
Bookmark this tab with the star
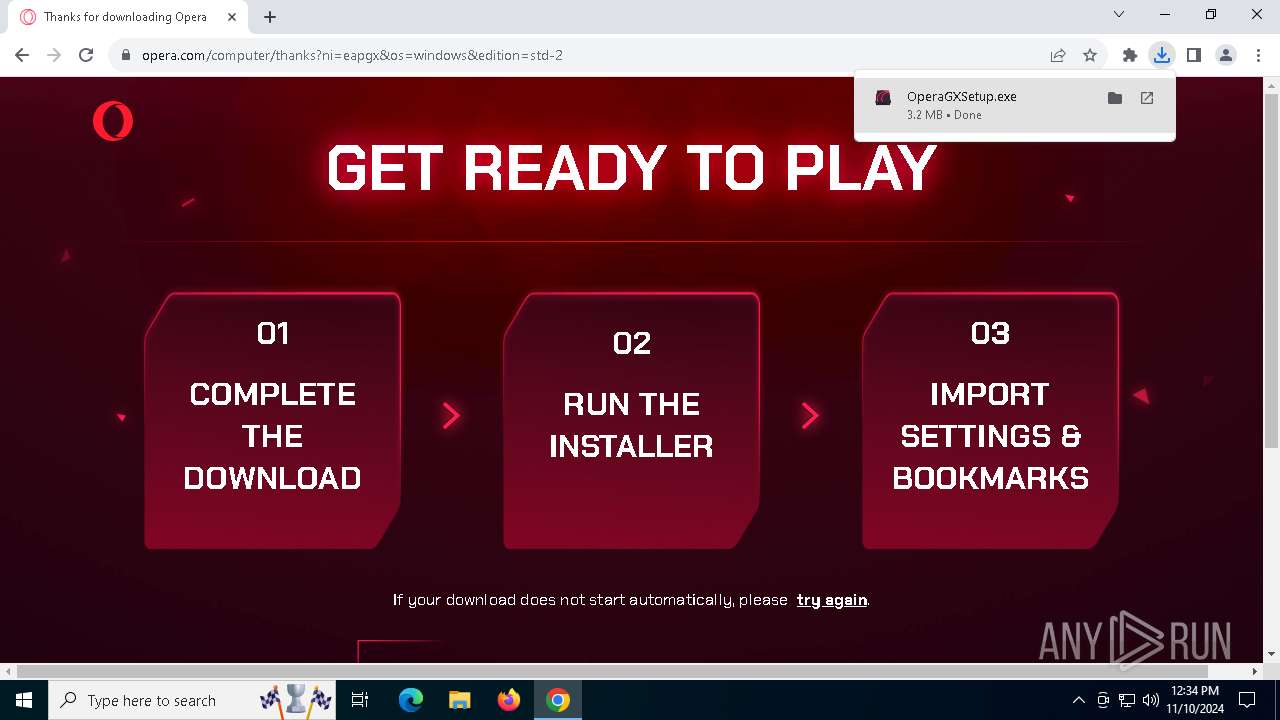[1090, 55]
